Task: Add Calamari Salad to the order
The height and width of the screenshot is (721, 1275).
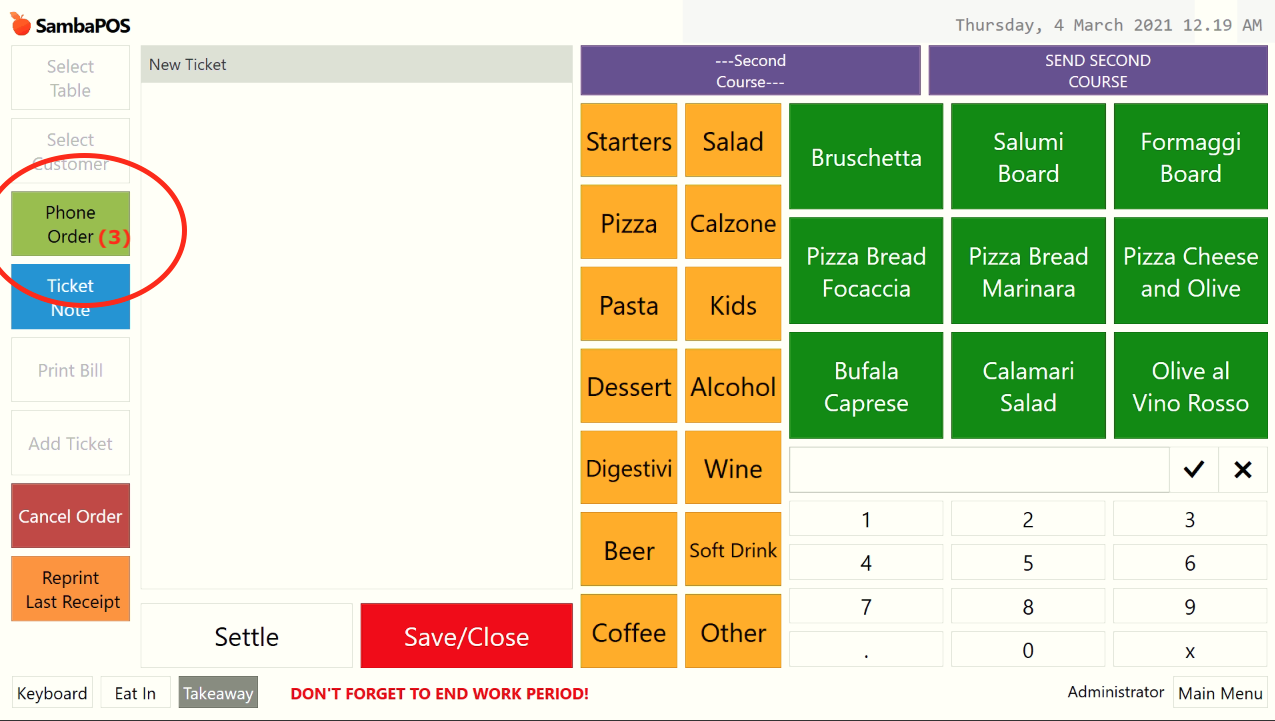Action: tap(1028, 386)
